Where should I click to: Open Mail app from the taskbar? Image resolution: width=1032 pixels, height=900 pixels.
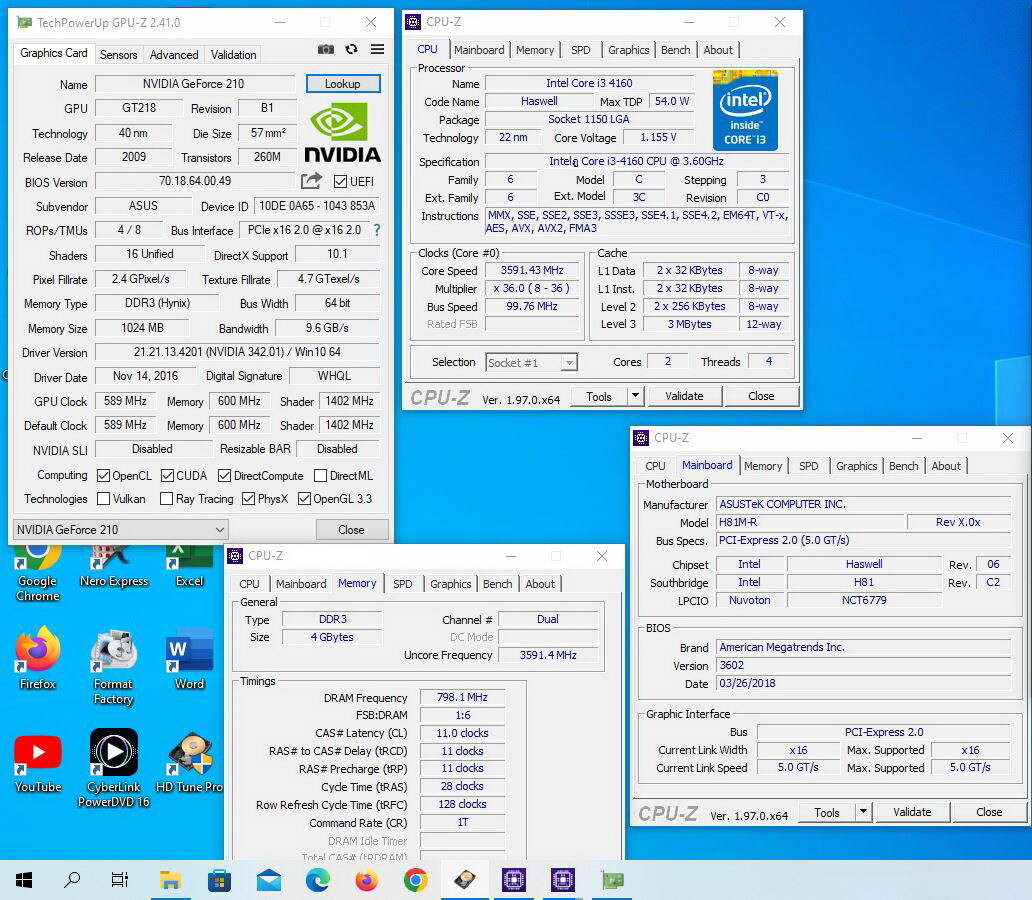pyautogui.click(x=269, y=880)
